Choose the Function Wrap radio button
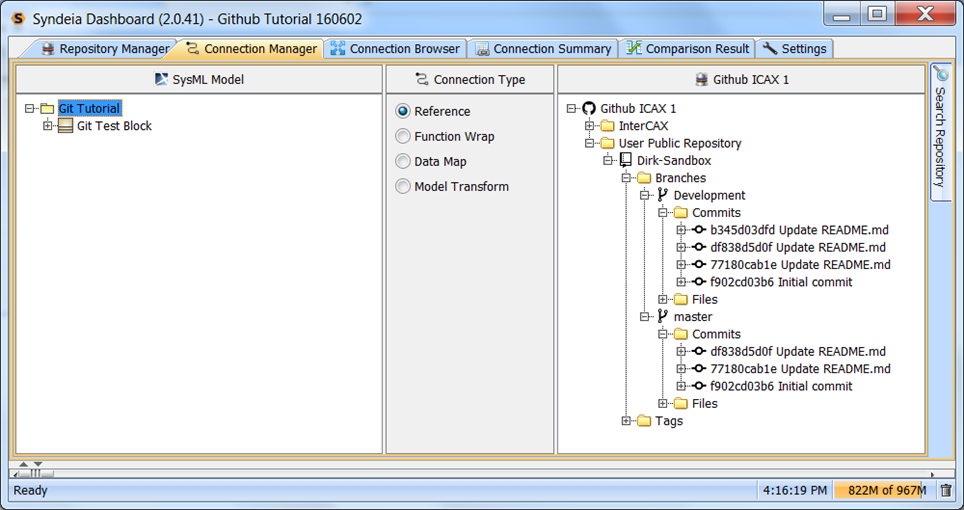 coord(403,136)
